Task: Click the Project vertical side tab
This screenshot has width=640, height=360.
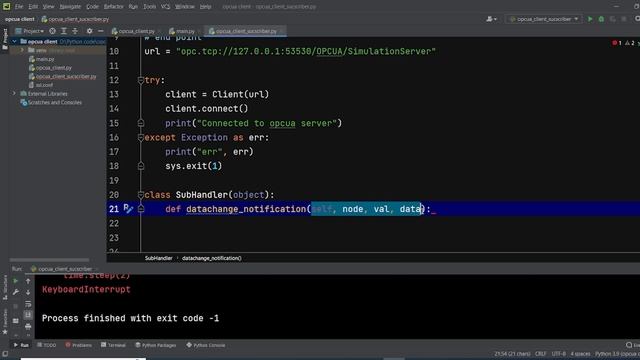Action: pos(4,39)
